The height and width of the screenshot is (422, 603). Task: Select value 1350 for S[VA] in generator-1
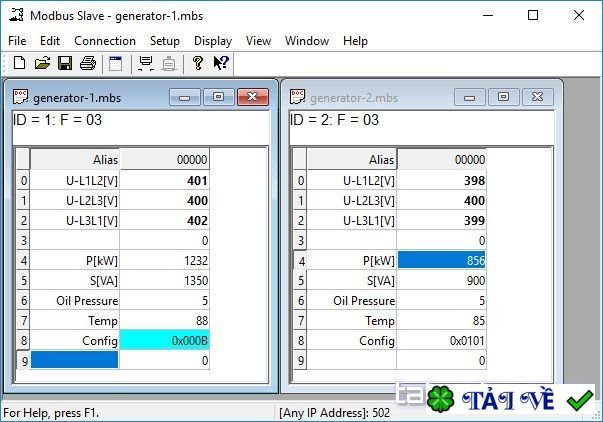(x=165, y=280)
